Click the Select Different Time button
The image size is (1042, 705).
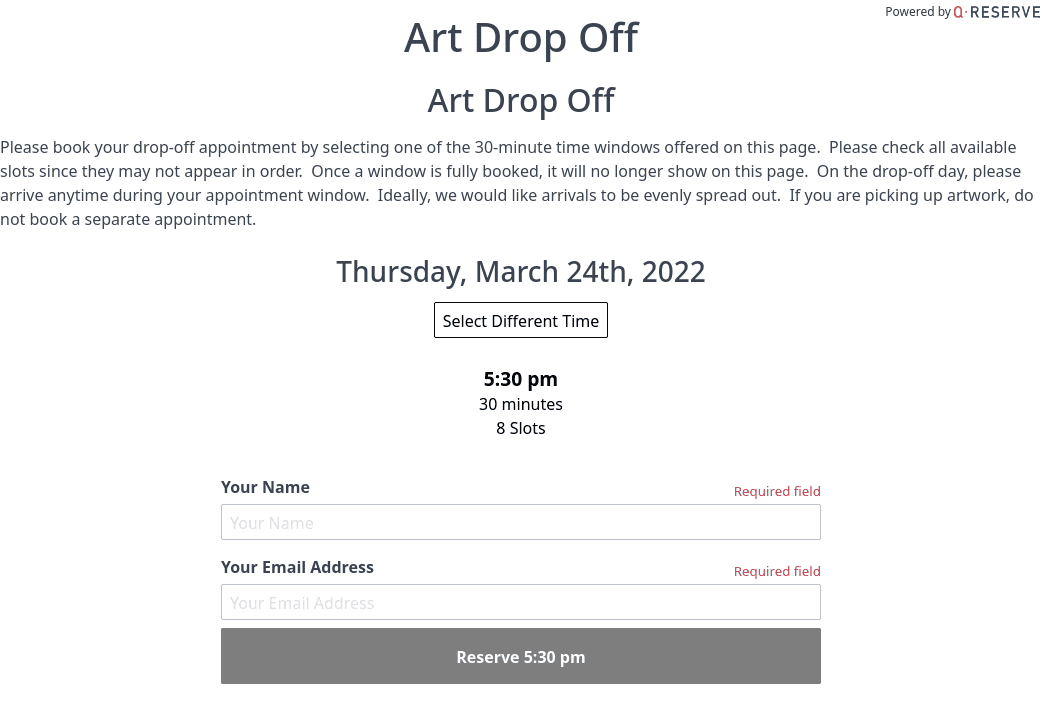pos(521,320)
